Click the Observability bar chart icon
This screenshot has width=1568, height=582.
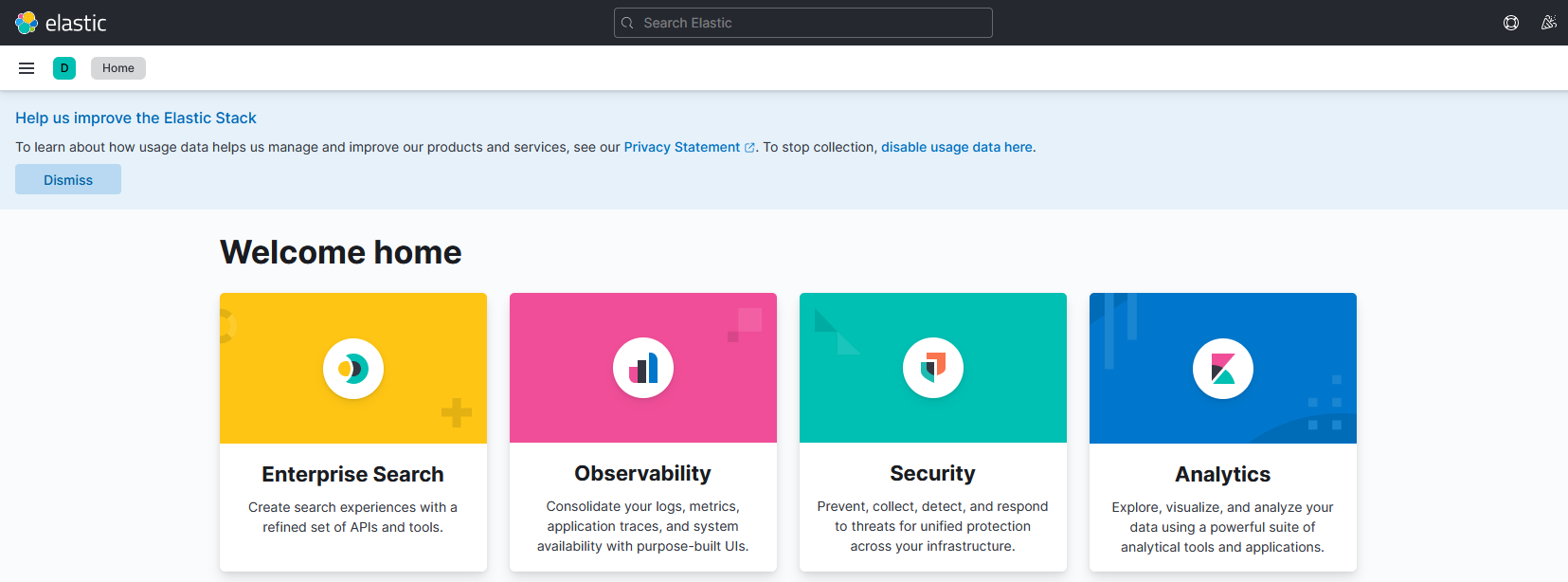643,368
